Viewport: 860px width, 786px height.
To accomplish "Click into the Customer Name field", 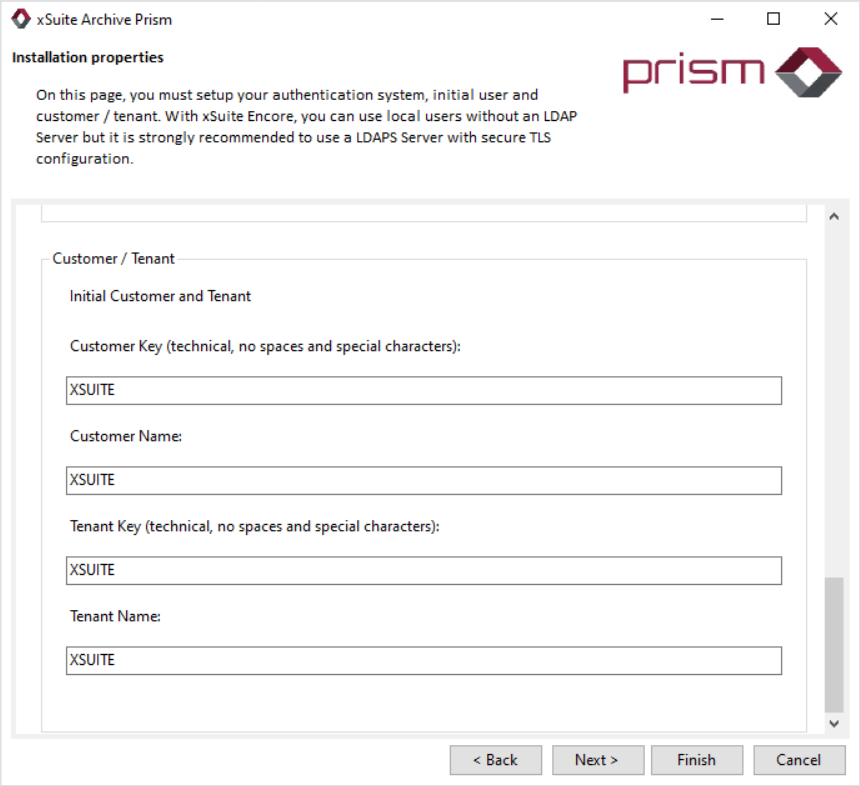I will [x=423, y=481].
